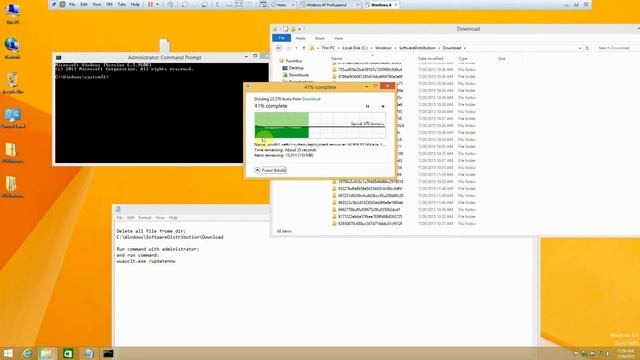Expand the address bar history dropdown
This screenshot has height=360, width=640.
click(x=580, y=48)
